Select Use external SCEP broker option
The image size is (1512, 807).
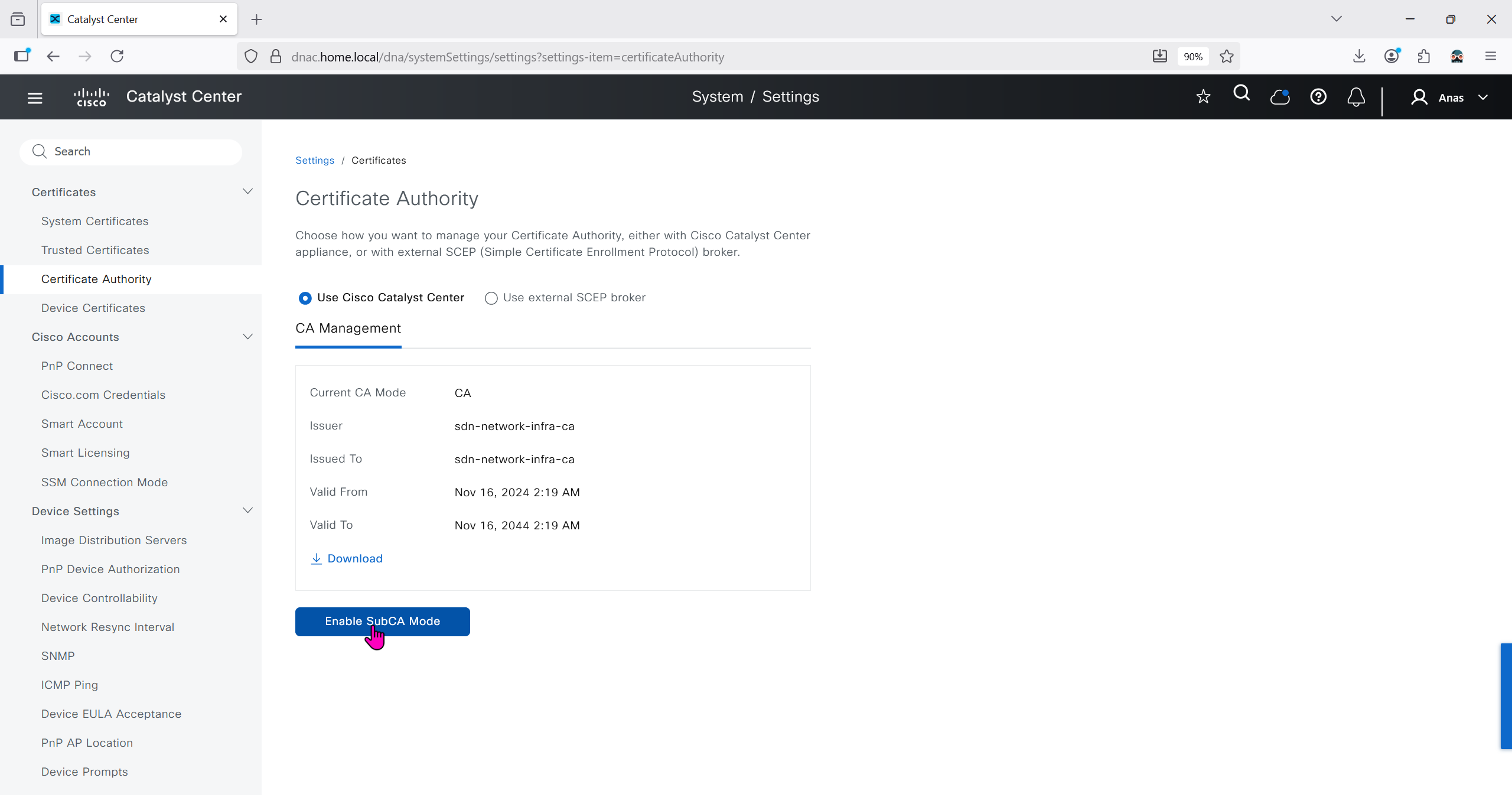tap(491, 298)
